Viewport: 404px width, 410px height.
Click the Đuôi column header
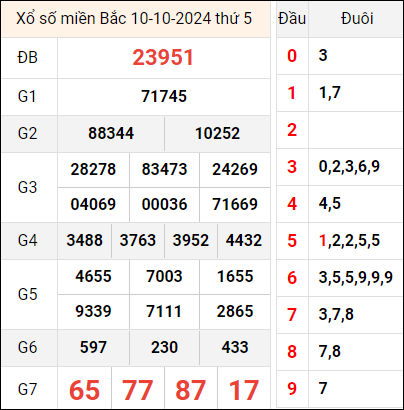[357, 19]
